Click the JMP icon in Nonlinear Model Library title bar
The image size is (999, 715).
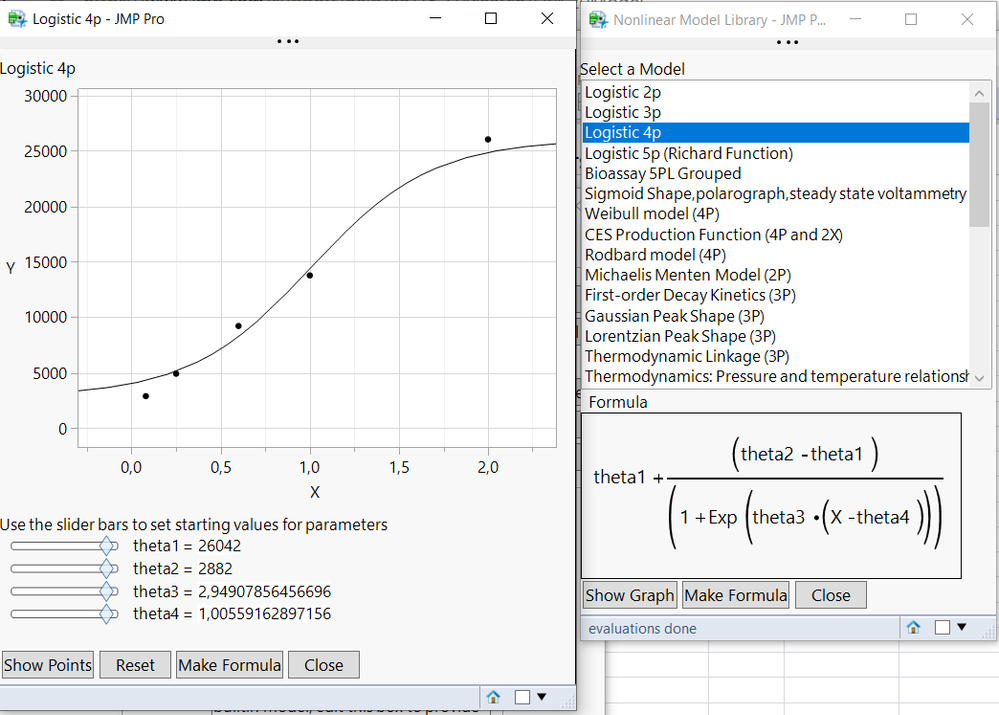pyautogui.click(x=598, y=20)
